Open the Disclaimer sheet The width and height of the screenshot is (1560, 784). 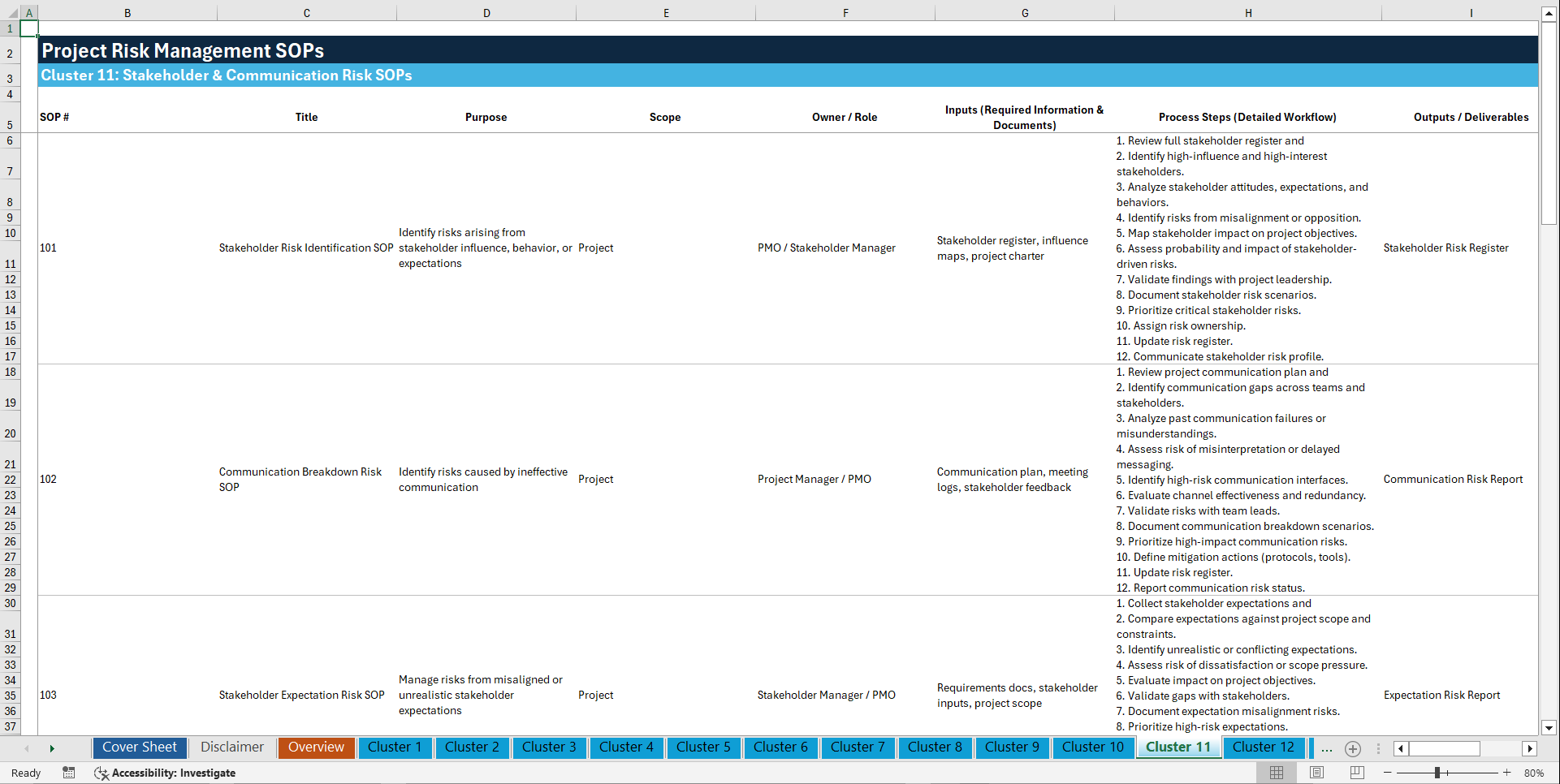[x=231, y=747]
